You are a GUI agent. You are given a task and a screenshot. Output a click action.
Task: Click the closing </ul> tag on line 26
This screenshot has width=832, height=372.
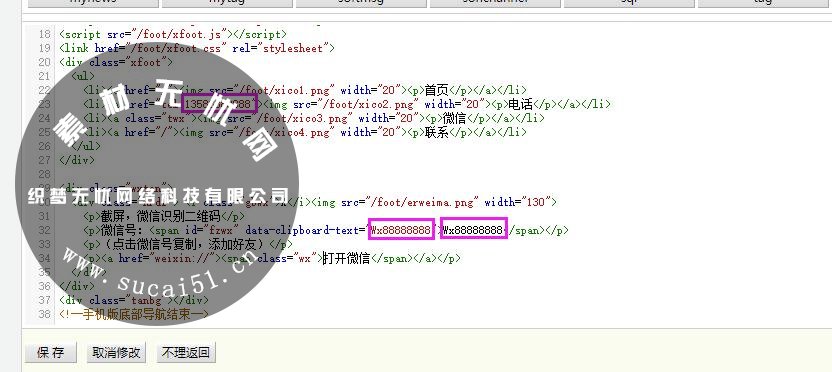[x=86, y=146]
